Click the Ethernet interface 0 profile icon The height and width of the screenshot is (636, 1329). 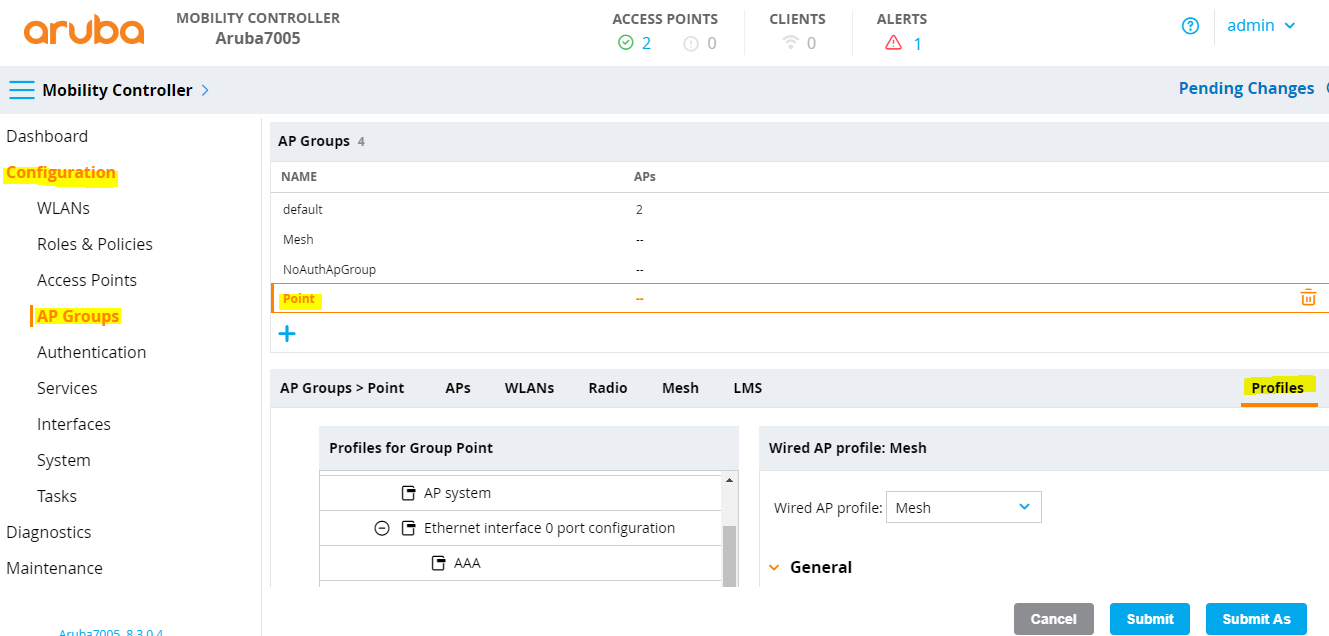408,528
